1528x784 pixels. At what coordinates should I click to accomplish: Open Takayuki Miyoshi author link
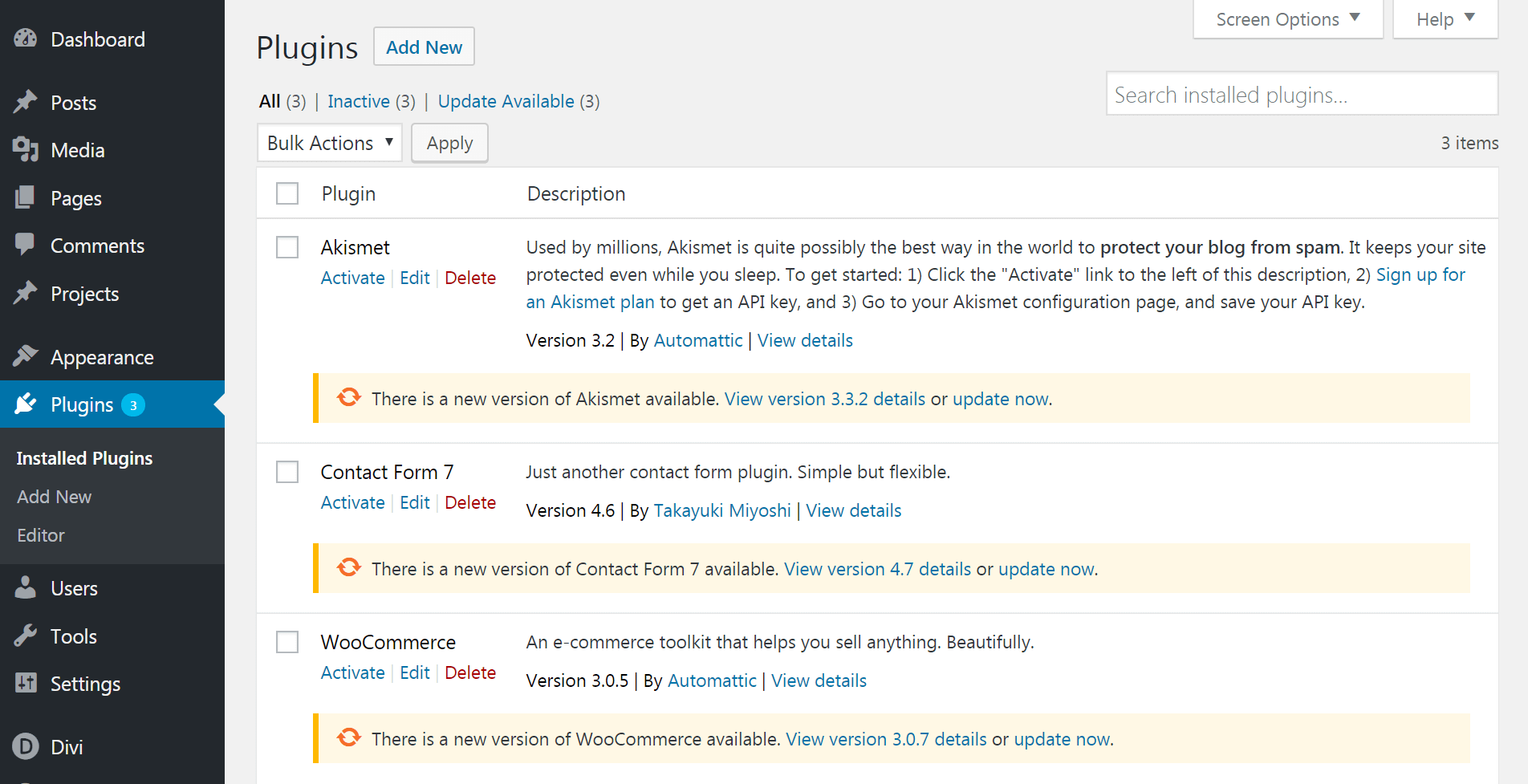[722, 510]
